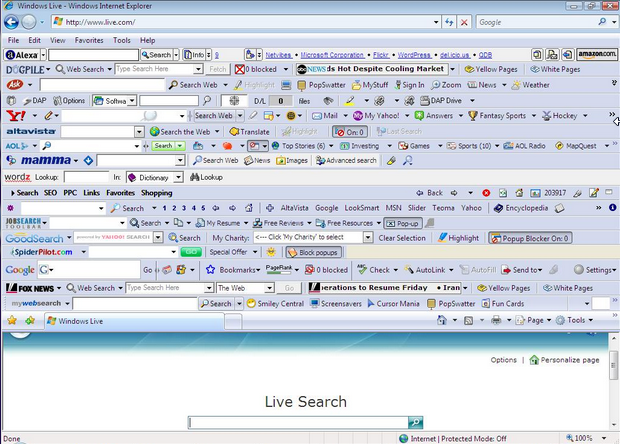This screenshot has width=620, height=444.
Task: Click the WordPress link on Alexa toolbar
Action: [x=414, y=55]
